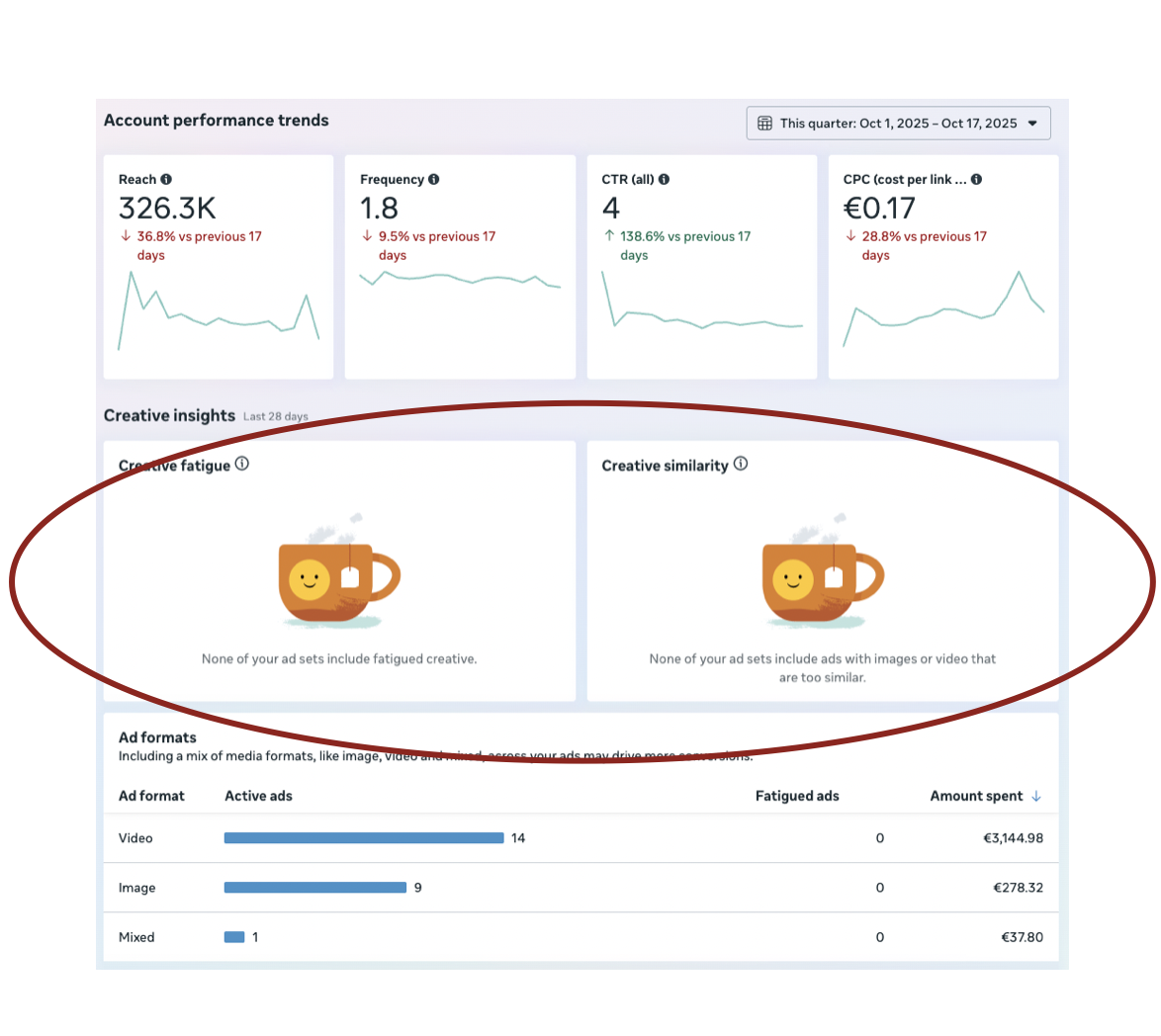The height and width of the screenshot is (1036, 1161).
Task: Open the This quarter date range dropdown
Action: click(897, 124)
